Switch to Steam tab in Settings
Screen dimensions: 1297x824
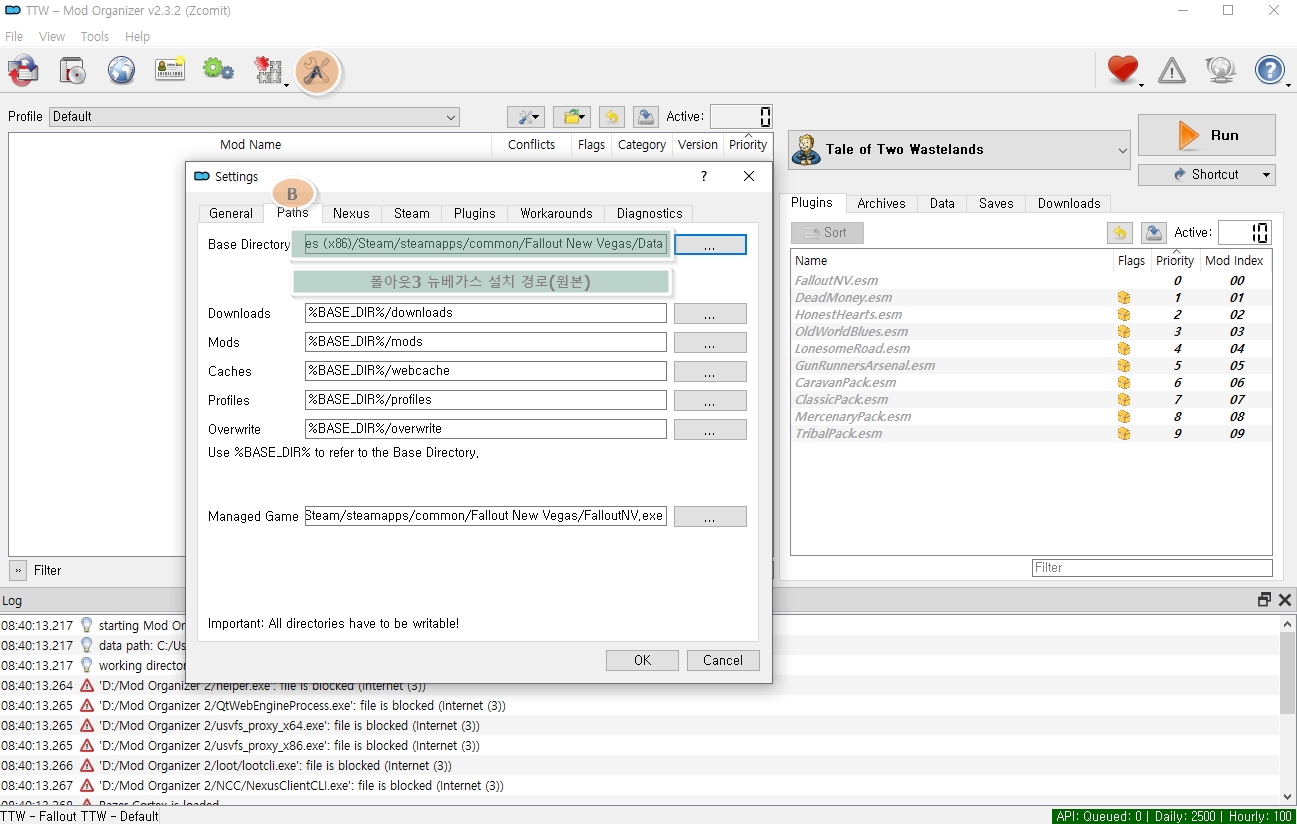click(411, 213)
